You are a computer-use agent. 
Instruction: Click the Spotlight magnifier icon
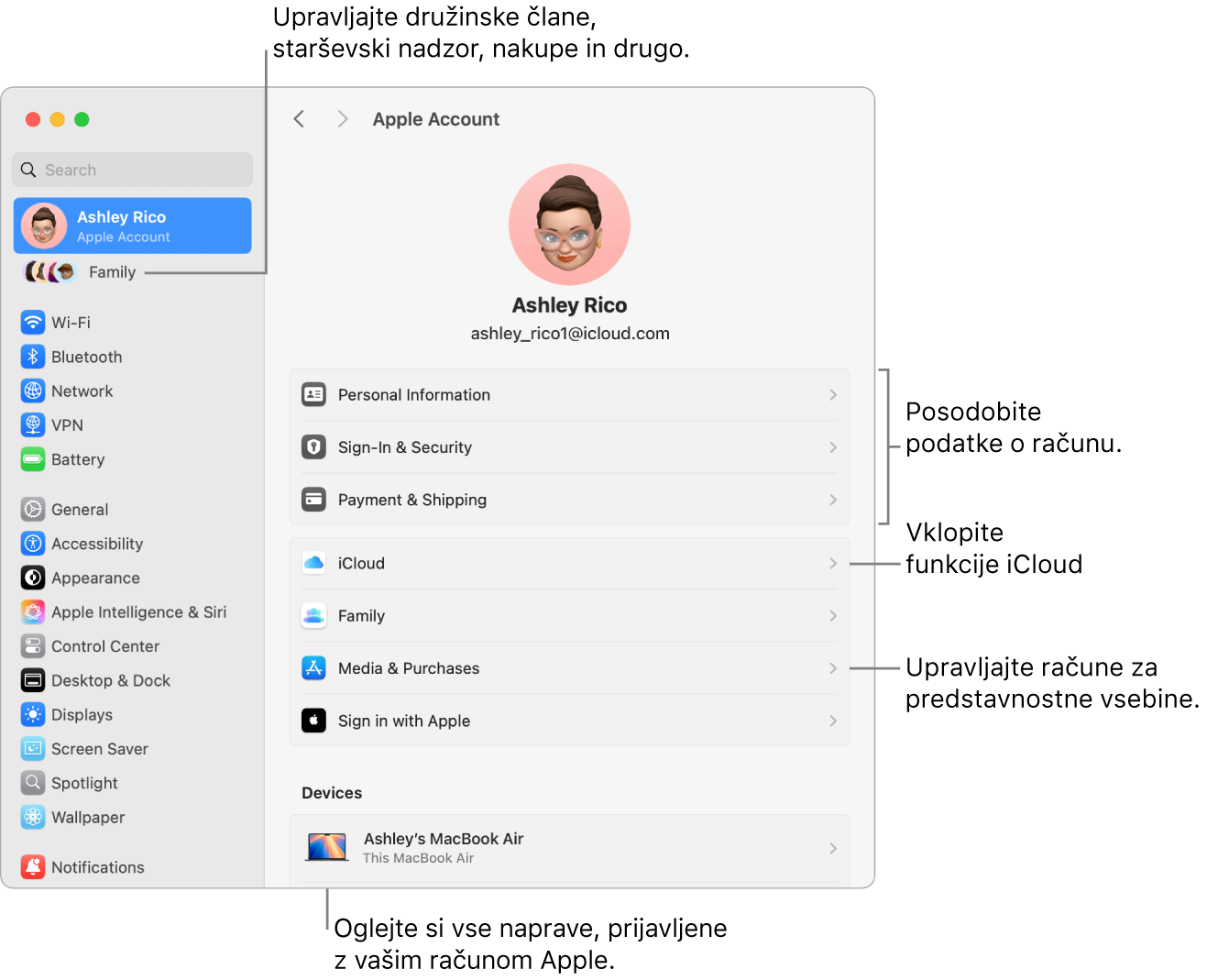click(33, 783)
